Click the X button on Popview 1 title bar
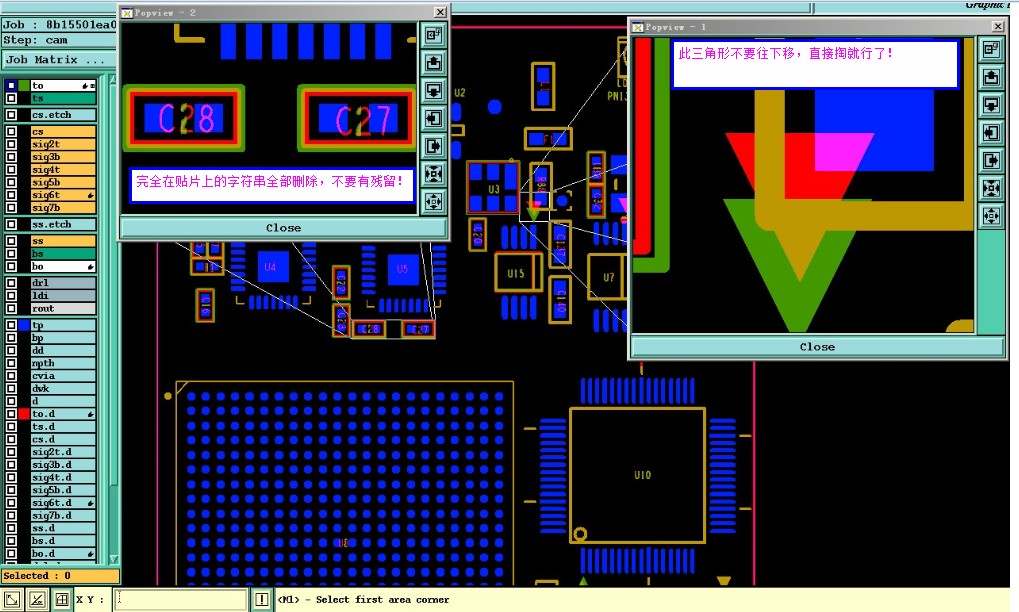Viewport: 1019px width, 612px height. tap(998, 26)
